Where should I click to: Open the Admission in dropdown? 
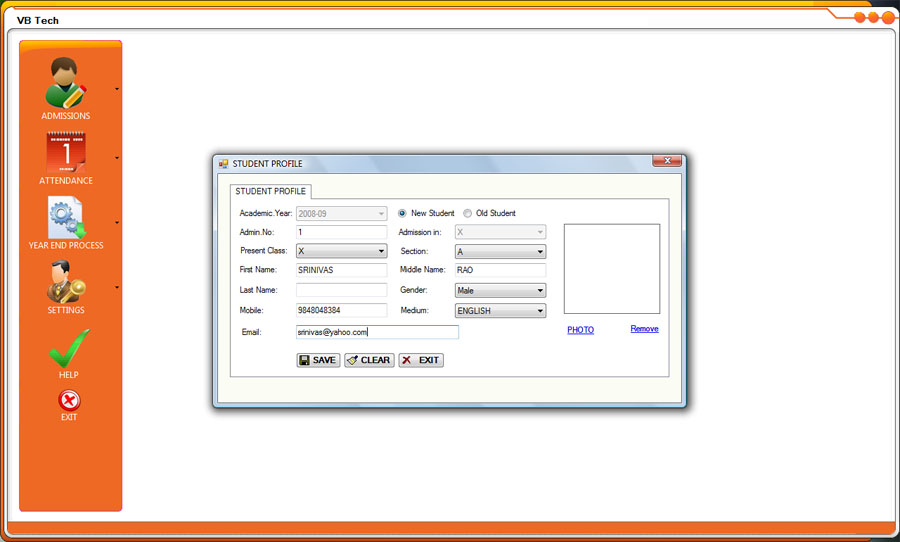(500, 232)
